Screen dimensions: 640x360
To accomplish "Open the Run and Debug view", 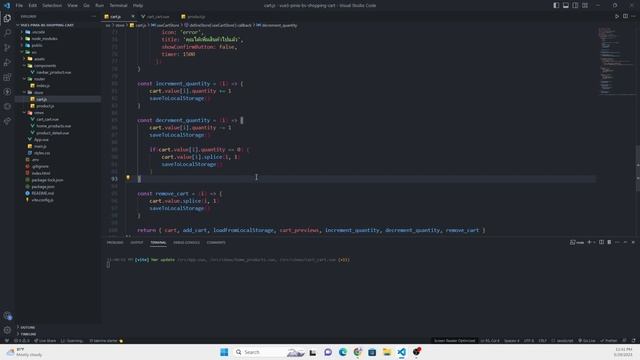I will 7,62.
